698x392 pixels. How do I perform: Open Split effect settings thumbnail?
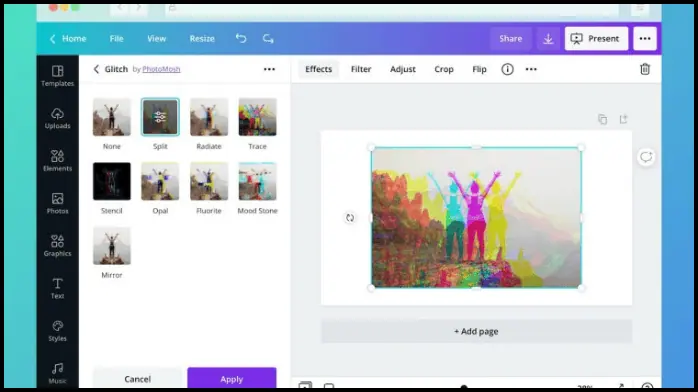[x=160, y=117]
